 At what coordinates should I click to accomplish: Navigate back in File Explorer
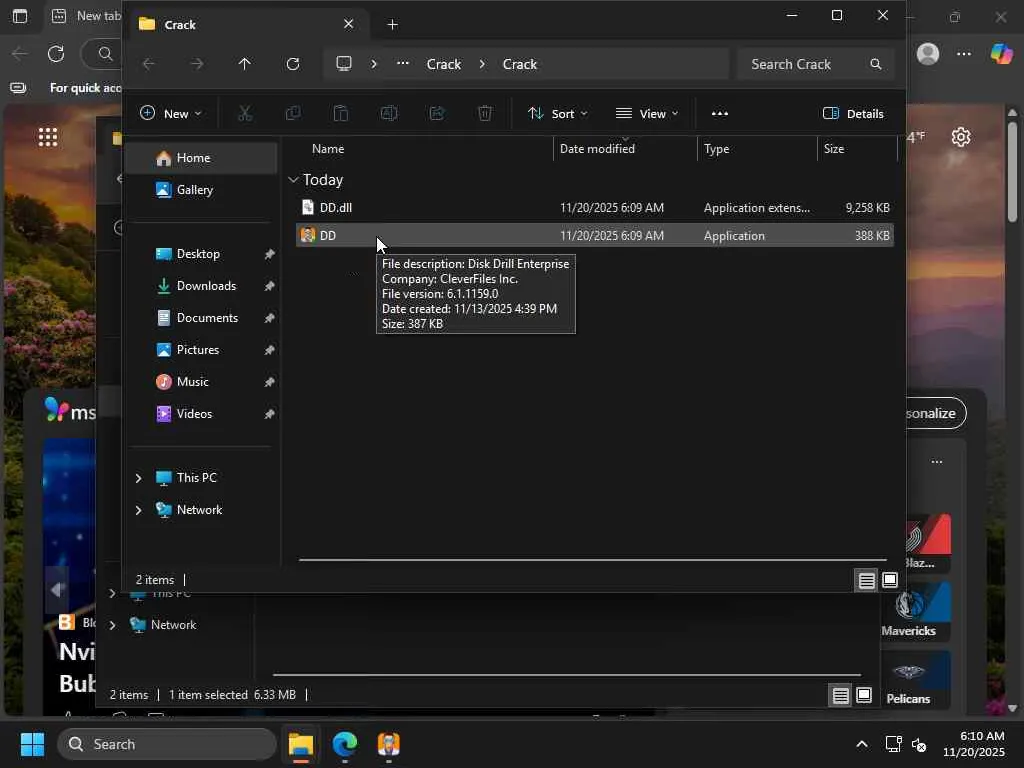[149, 64]
